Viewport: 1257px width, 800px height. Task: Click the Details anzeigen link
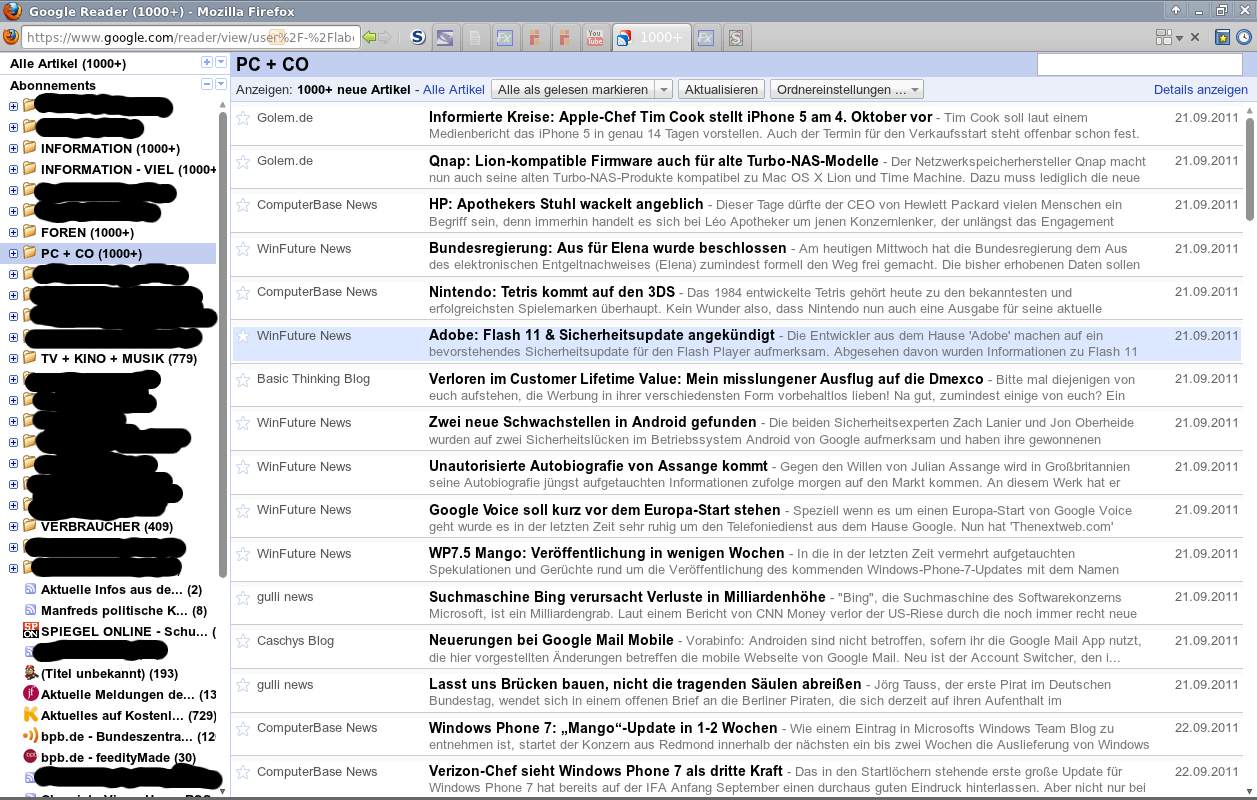coord(1201,90)
